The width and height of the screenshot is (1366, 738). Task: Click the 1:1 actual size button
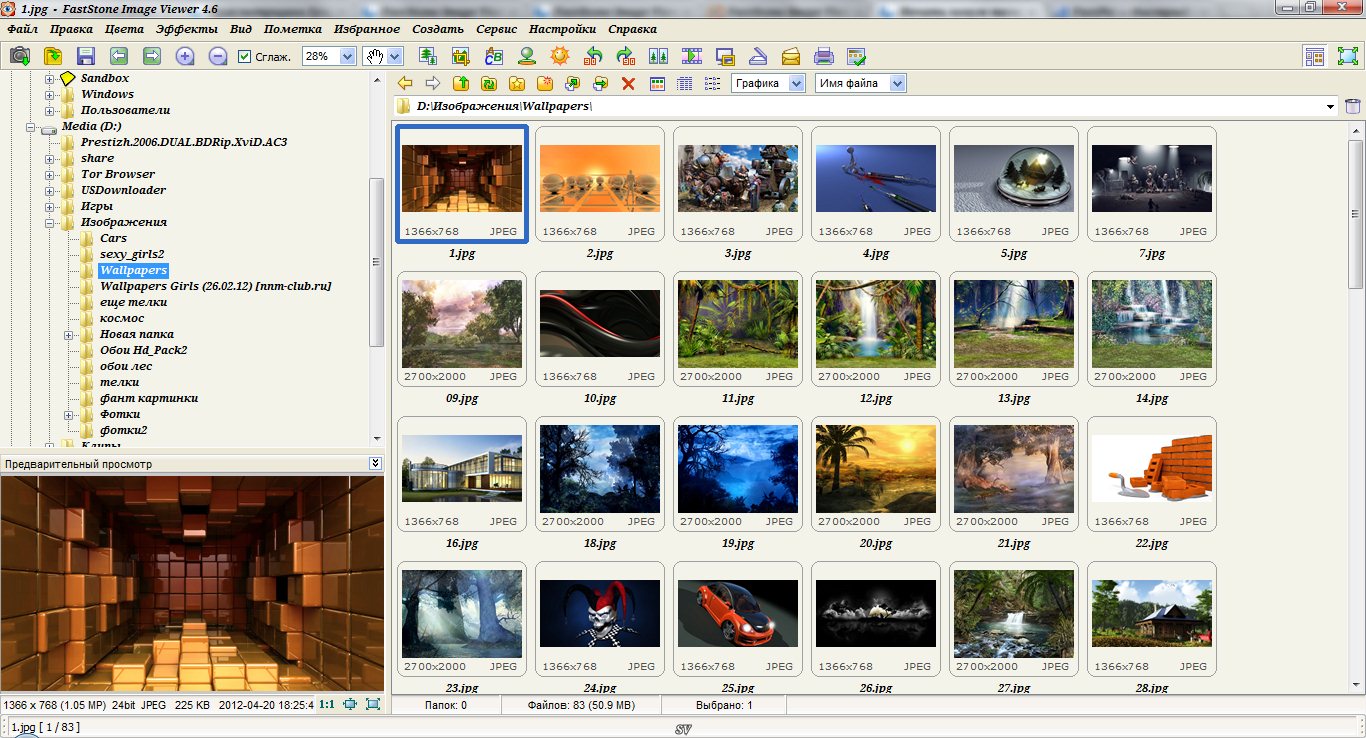click(x=326, y=705)
